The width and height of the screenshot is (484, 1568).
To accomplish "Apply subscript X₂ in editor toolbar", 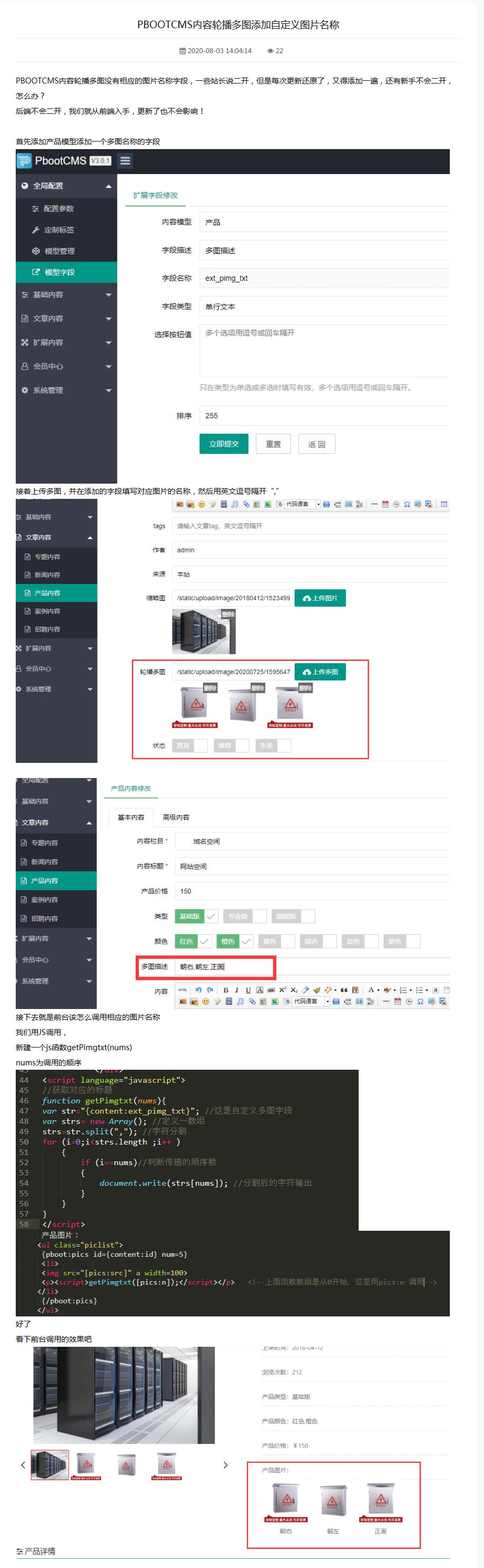I will click(294, 989).
